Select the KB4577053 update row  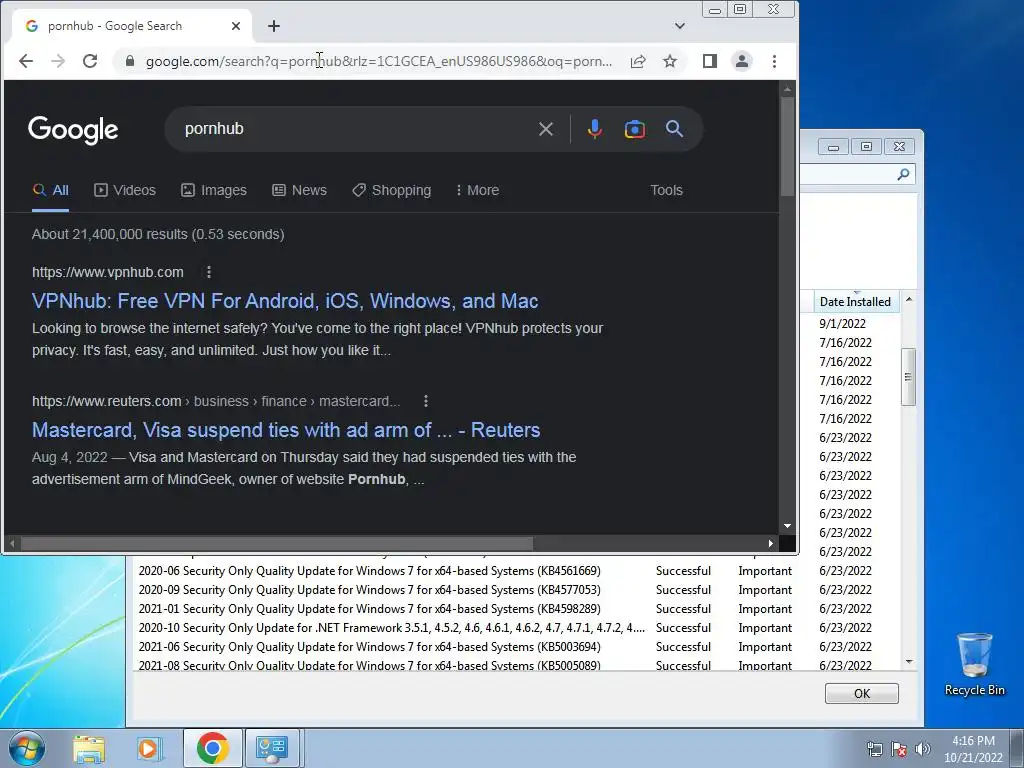click(x=516, y=590)
